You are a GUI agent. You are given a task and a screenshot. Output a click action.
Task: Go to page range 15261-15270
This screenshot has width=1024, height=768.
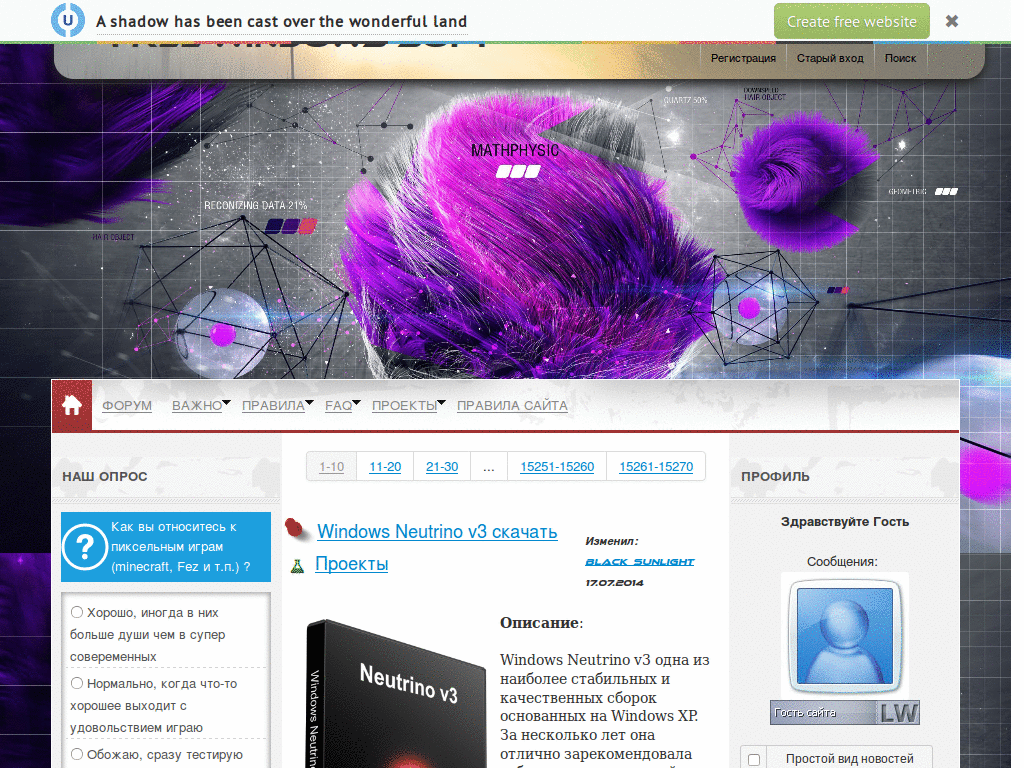[x=656, y=467]
